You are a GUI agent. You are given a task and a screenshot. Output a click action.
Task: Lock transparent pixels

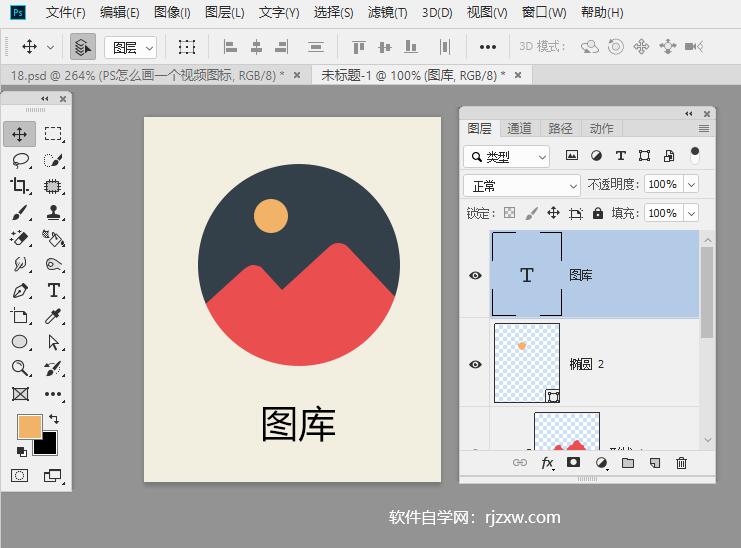[509, 213]
